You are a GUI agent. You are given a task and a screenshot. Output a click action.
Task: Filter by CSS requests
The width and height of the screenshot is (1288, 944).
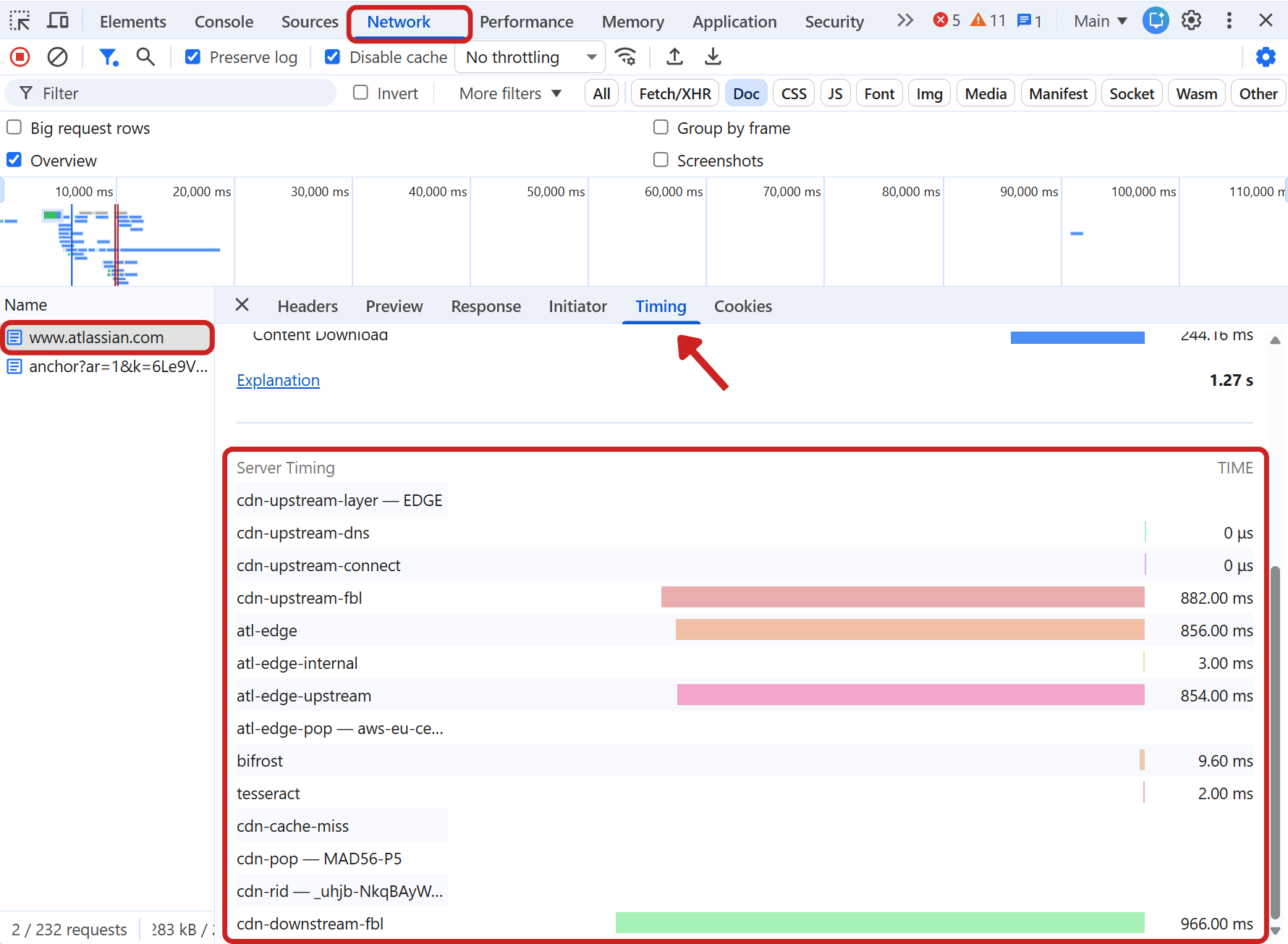tap(794, 93)
